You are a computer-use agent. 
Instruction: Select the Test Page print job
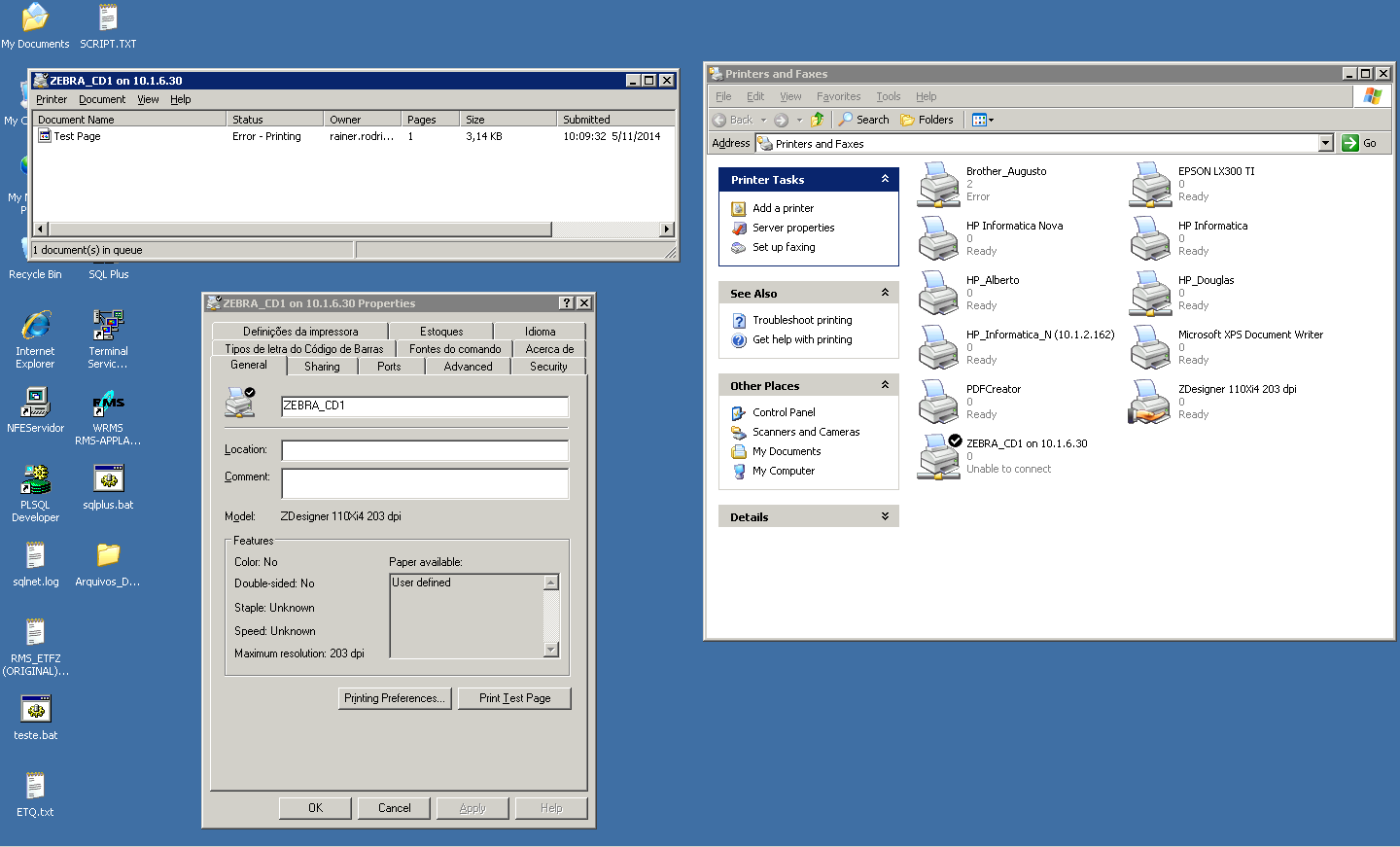pyautogui.click(x=77, y=136)
